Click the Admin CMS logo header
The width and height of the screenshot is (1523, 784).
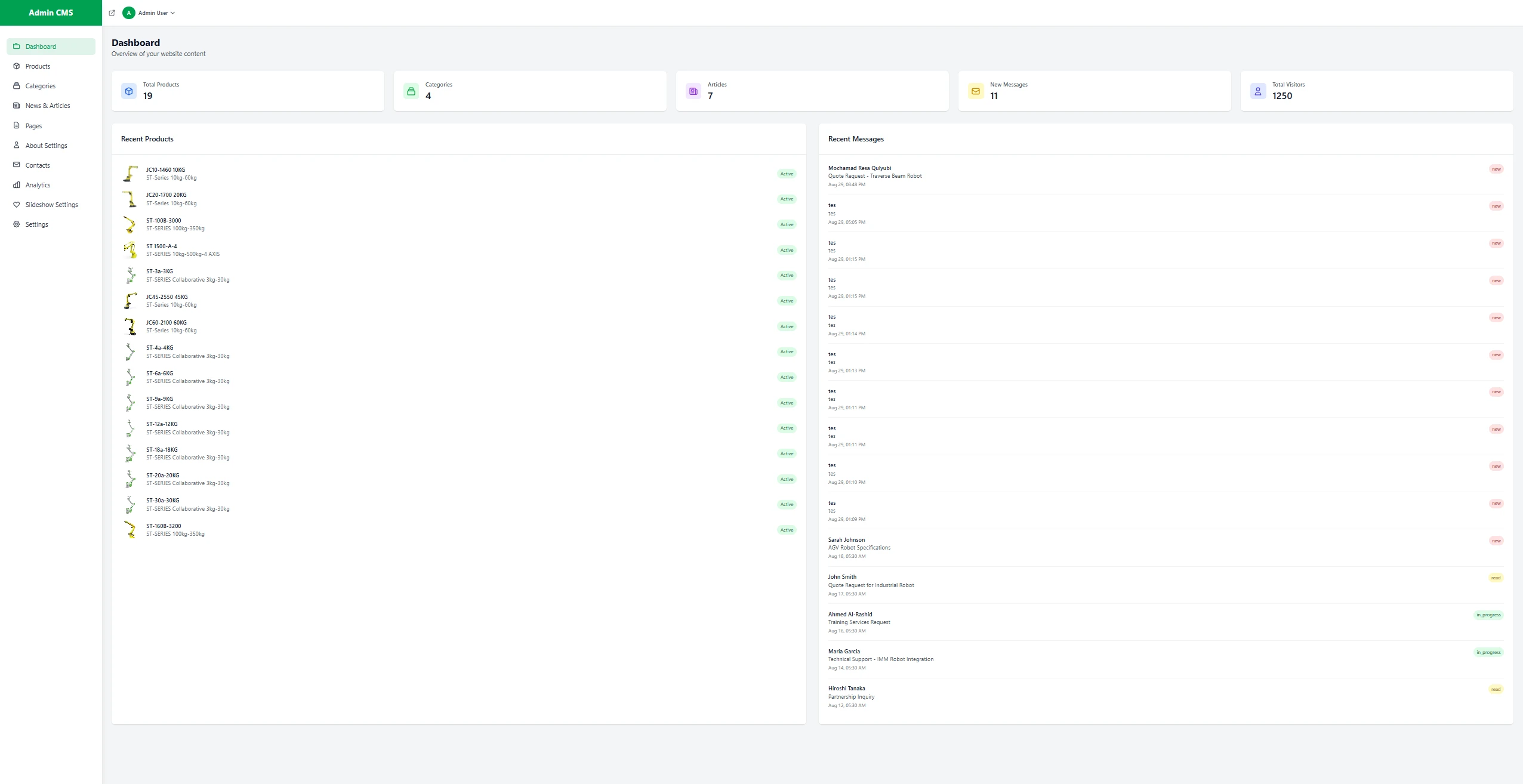[x=51, y=13]
